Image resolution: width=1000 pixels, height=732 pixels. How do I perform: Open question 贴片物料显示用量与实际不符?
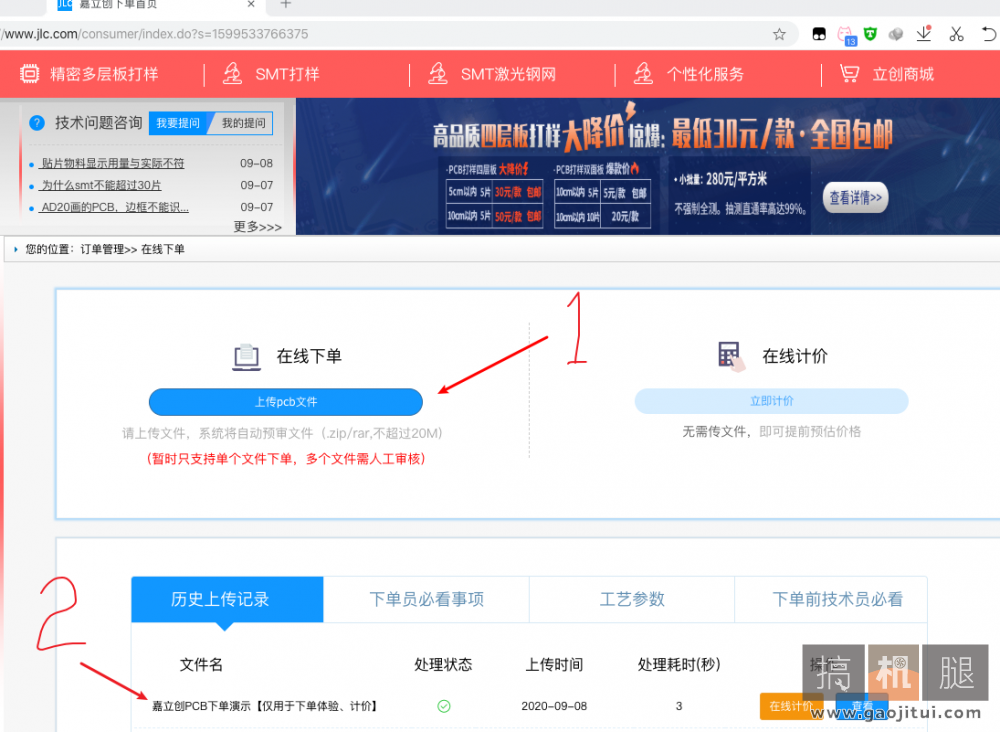112,163
